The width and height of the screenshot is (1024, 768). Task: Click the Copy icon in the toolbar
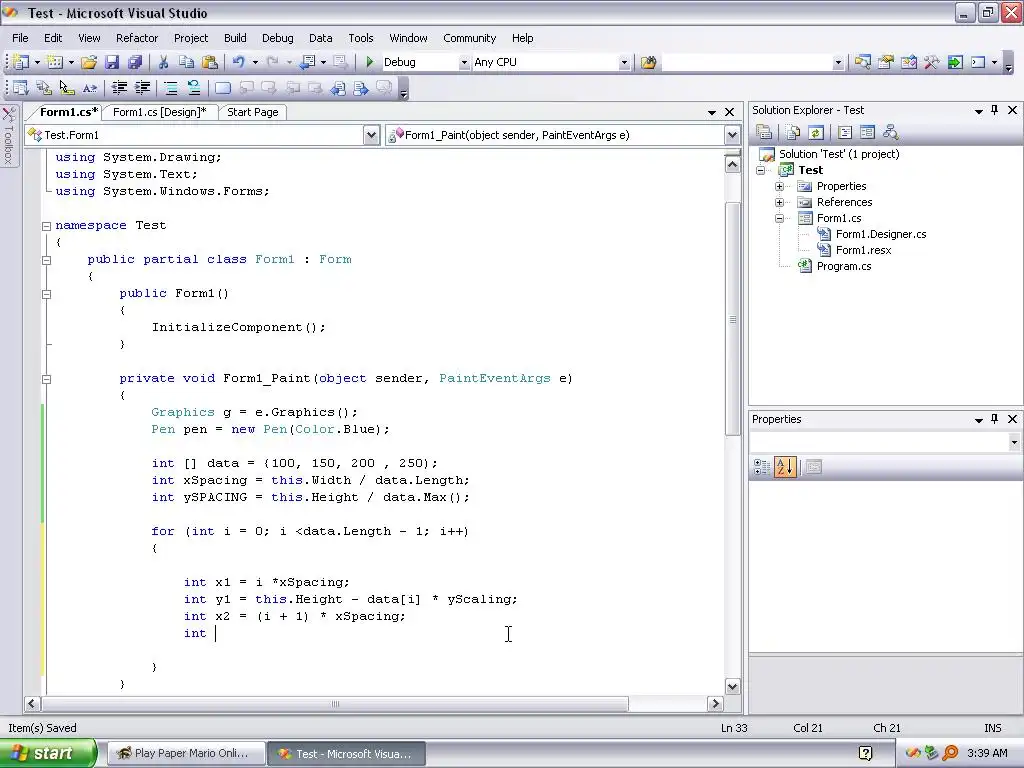(x=186, y=62)
